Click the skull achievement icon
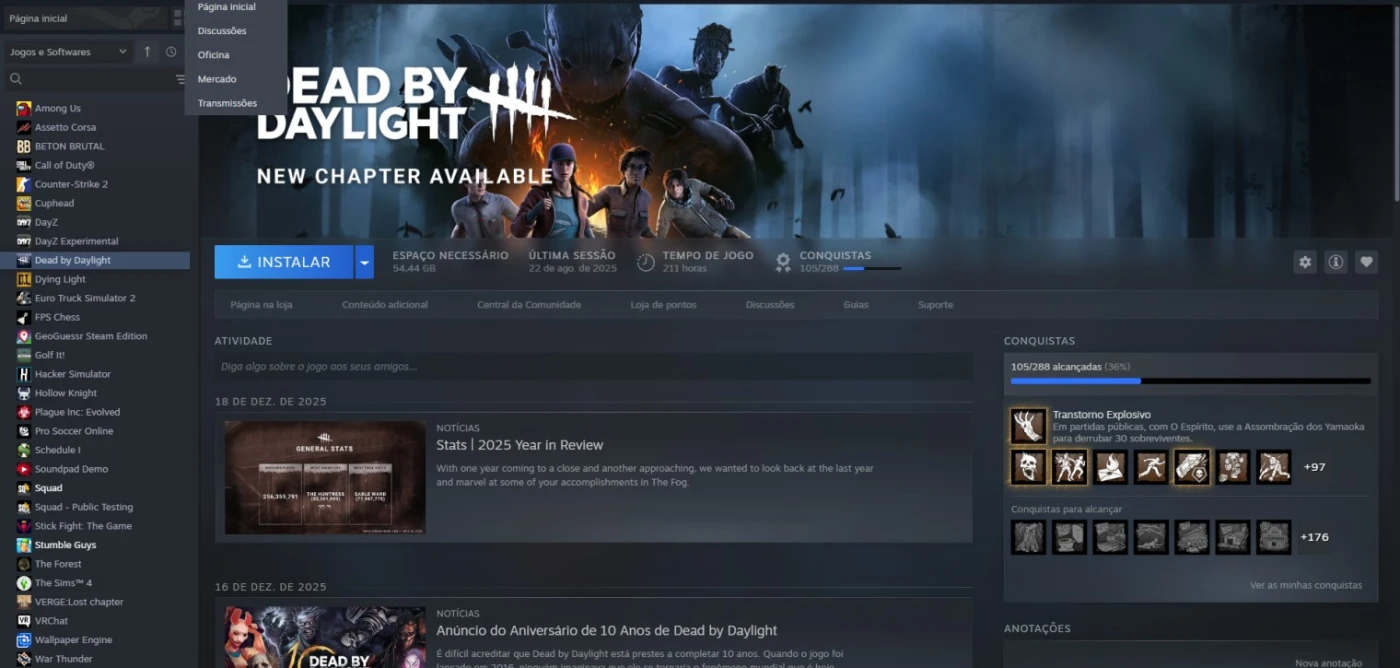Screen dimensions: 1400x668 (x=1028, y=467)
